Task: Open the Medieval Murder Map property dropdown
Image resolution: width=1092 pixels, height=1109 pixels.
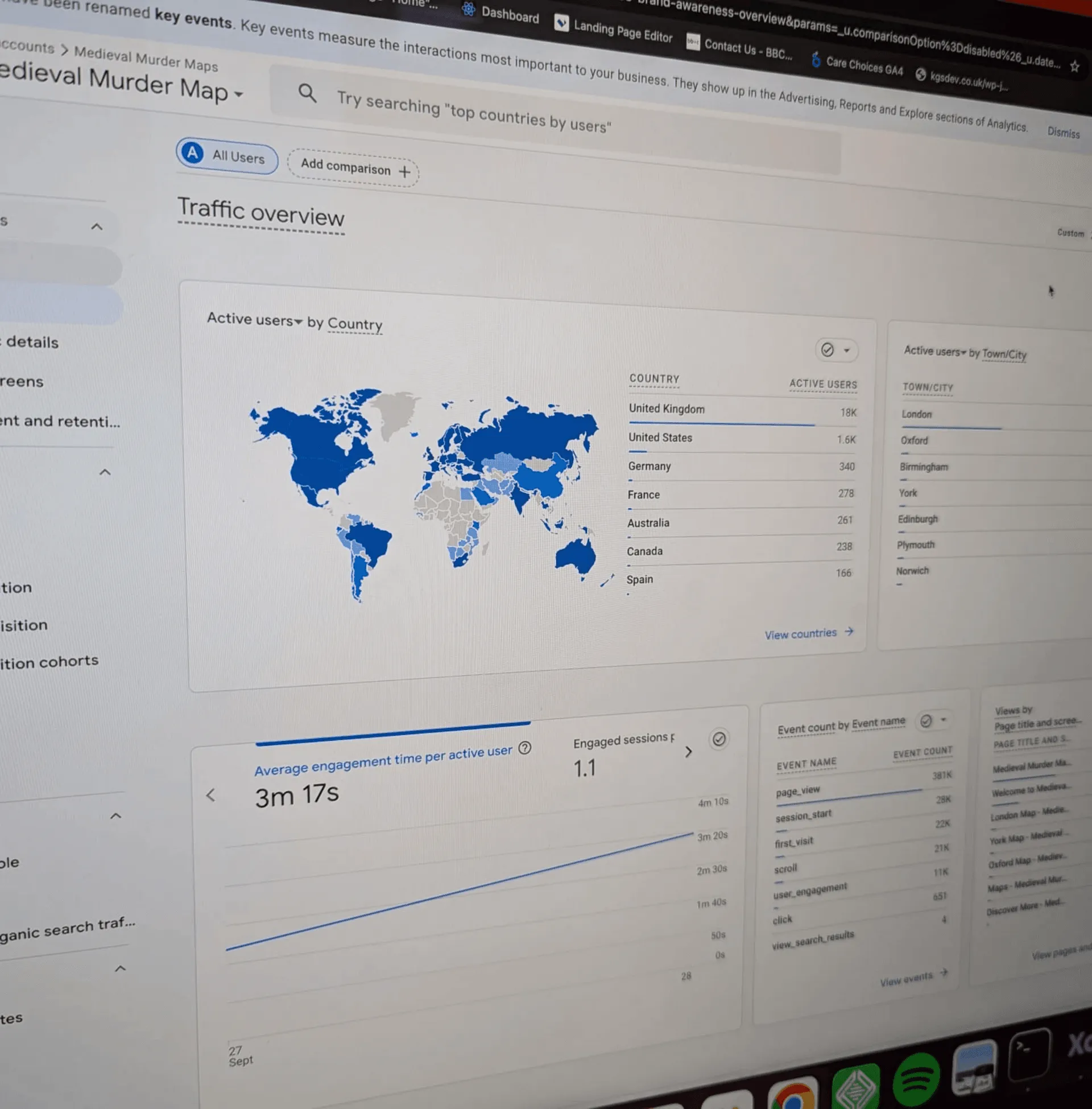Action: click(x=238, y=94)
